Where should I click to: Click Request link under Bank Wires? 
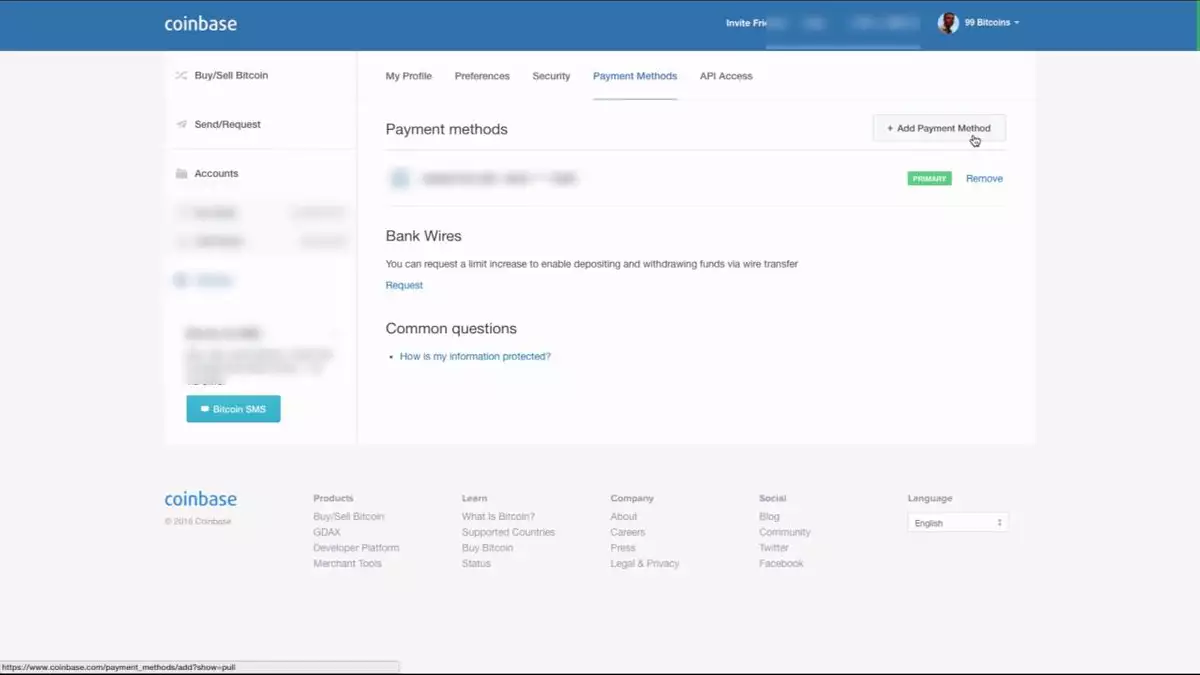tap(404, 285)
